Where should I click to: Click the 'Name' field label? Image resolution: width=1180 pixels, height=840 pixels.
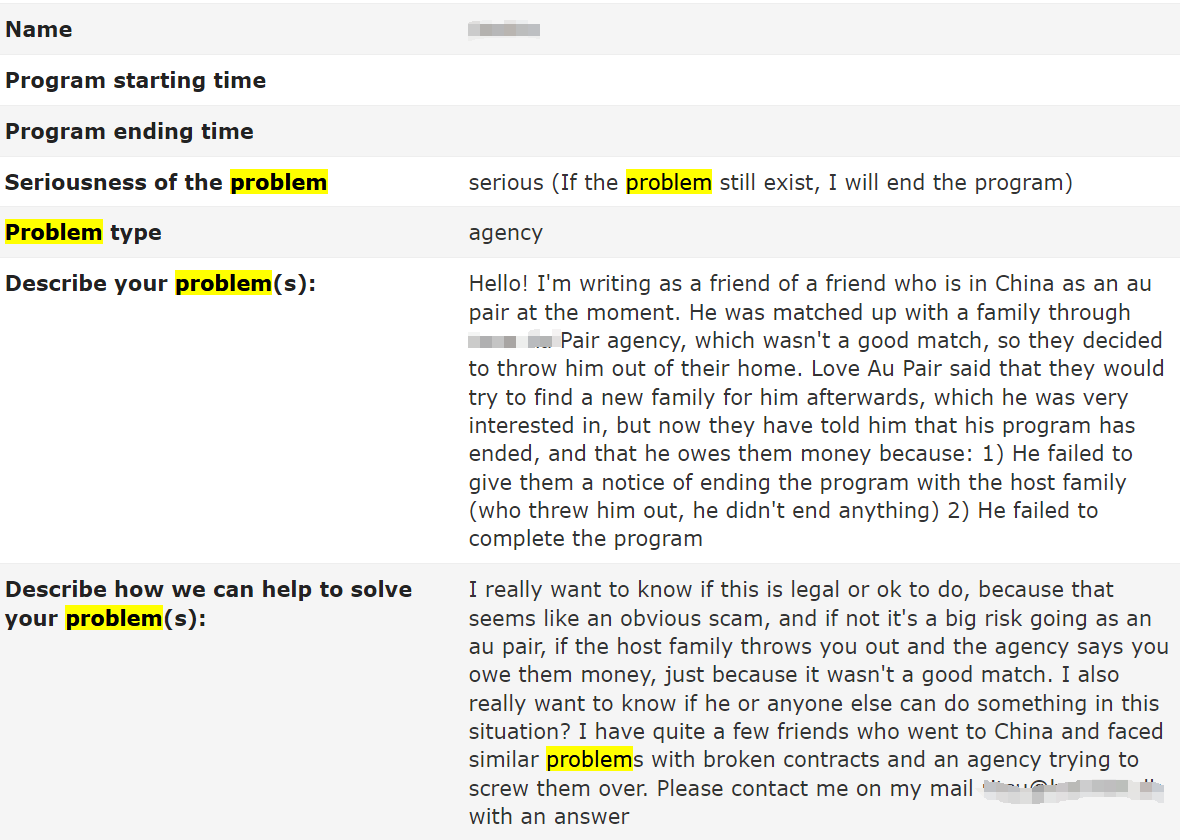coord(38,29)
